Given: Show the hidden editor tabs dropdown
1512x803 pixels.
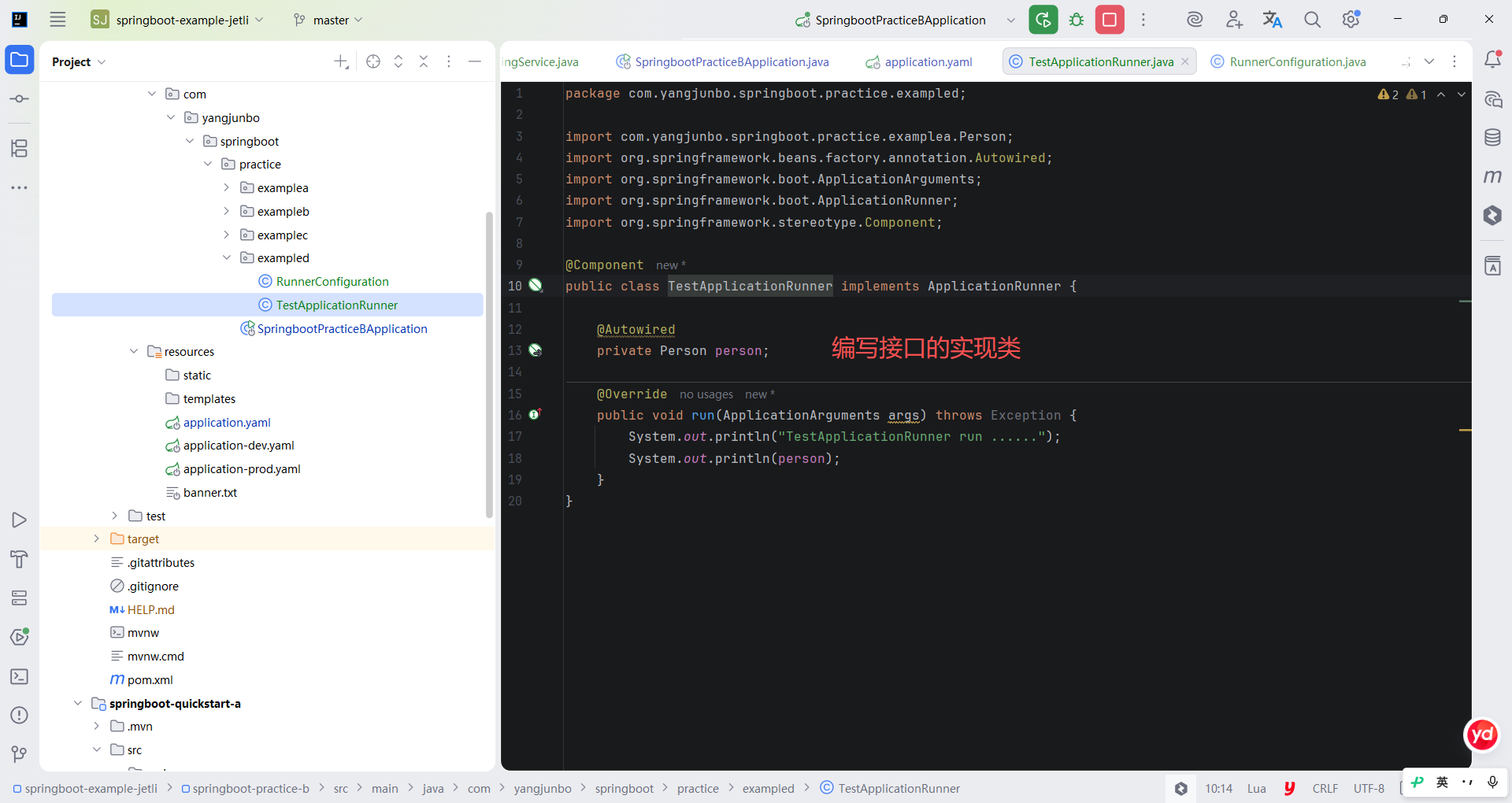Looking at the screenshot, I should coord(1429,61).
